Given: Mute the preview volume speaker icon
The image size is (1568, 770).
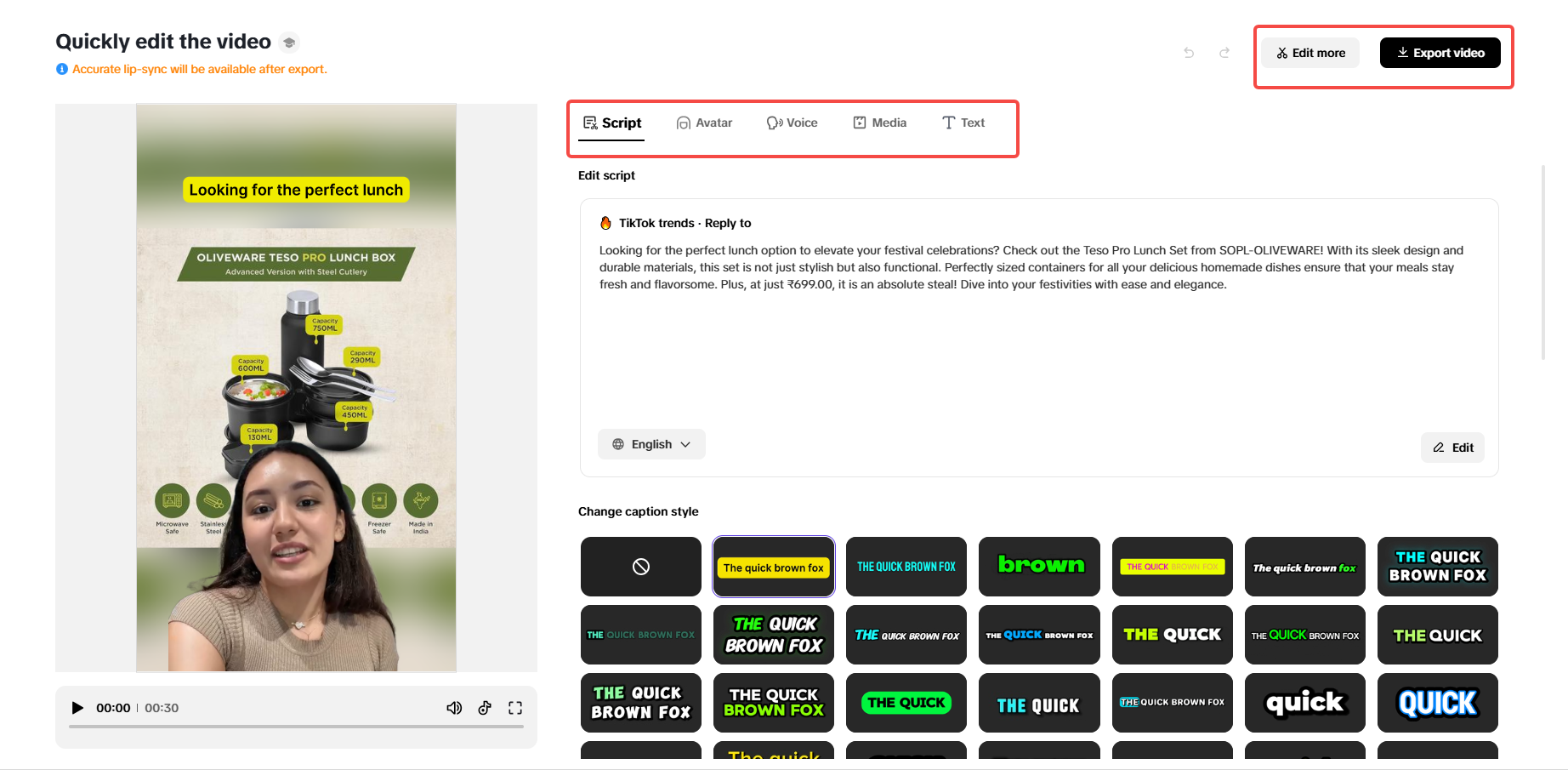Looking at the screenshot, I should pyautogui.click(x=455, y=708).
